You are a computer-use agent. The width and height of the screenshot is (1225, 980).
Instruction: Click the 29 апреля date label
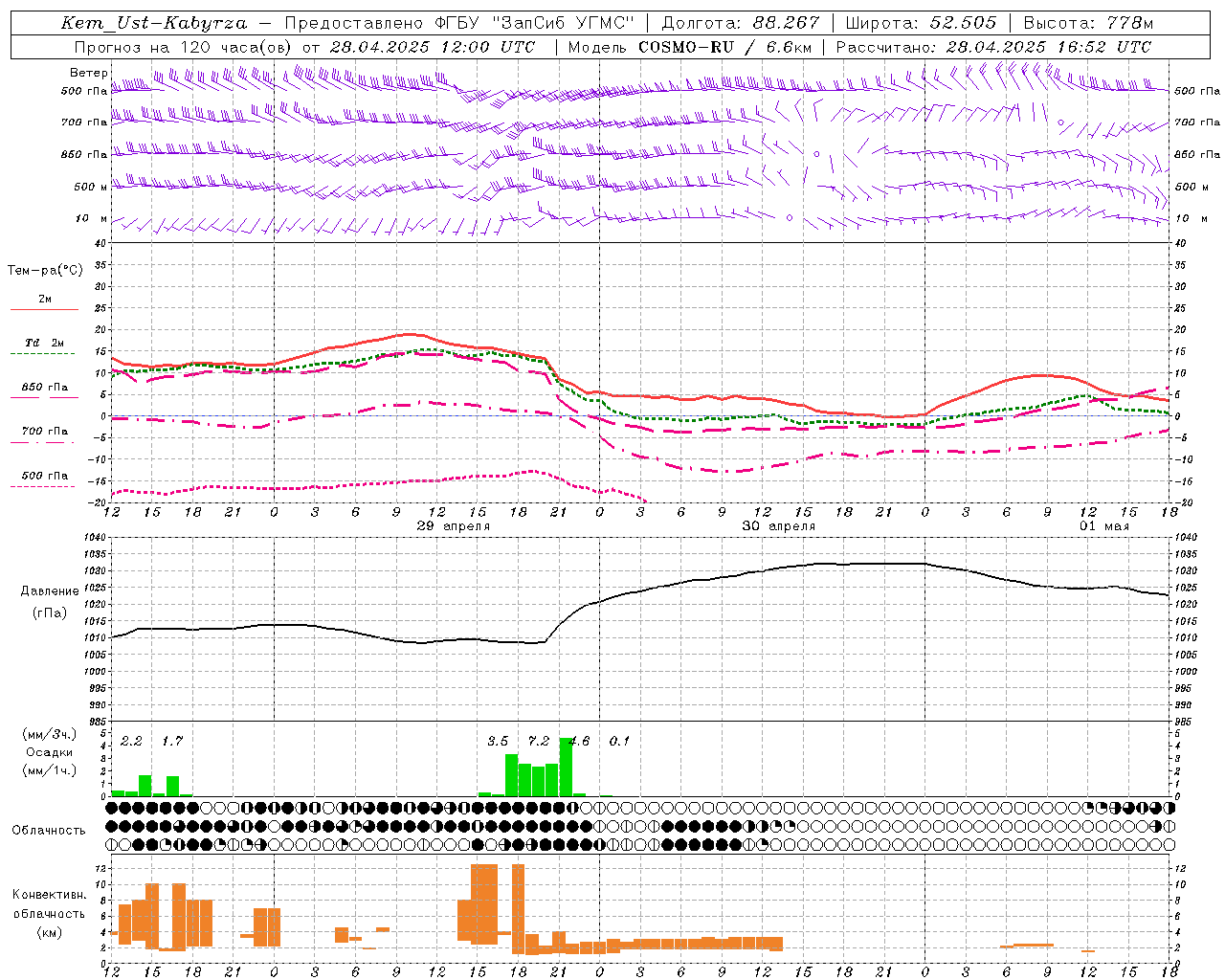click(x=454, y=526)
